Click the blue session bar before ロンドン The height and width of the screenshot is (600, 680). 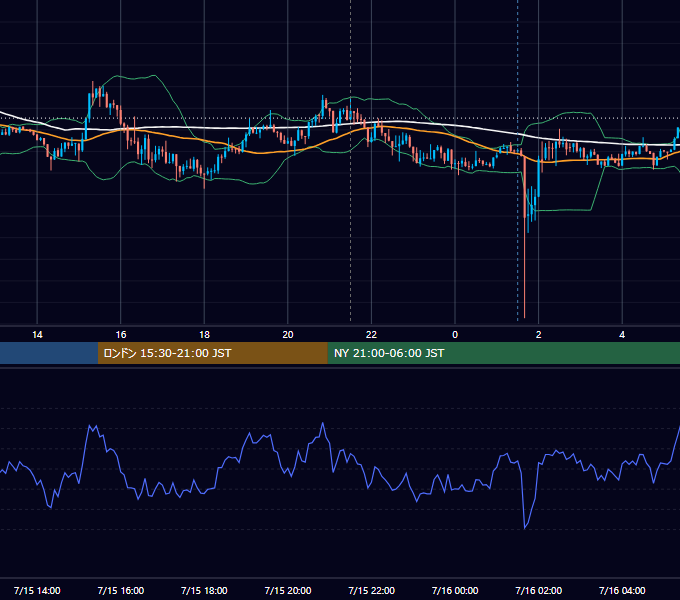[49, 353]
